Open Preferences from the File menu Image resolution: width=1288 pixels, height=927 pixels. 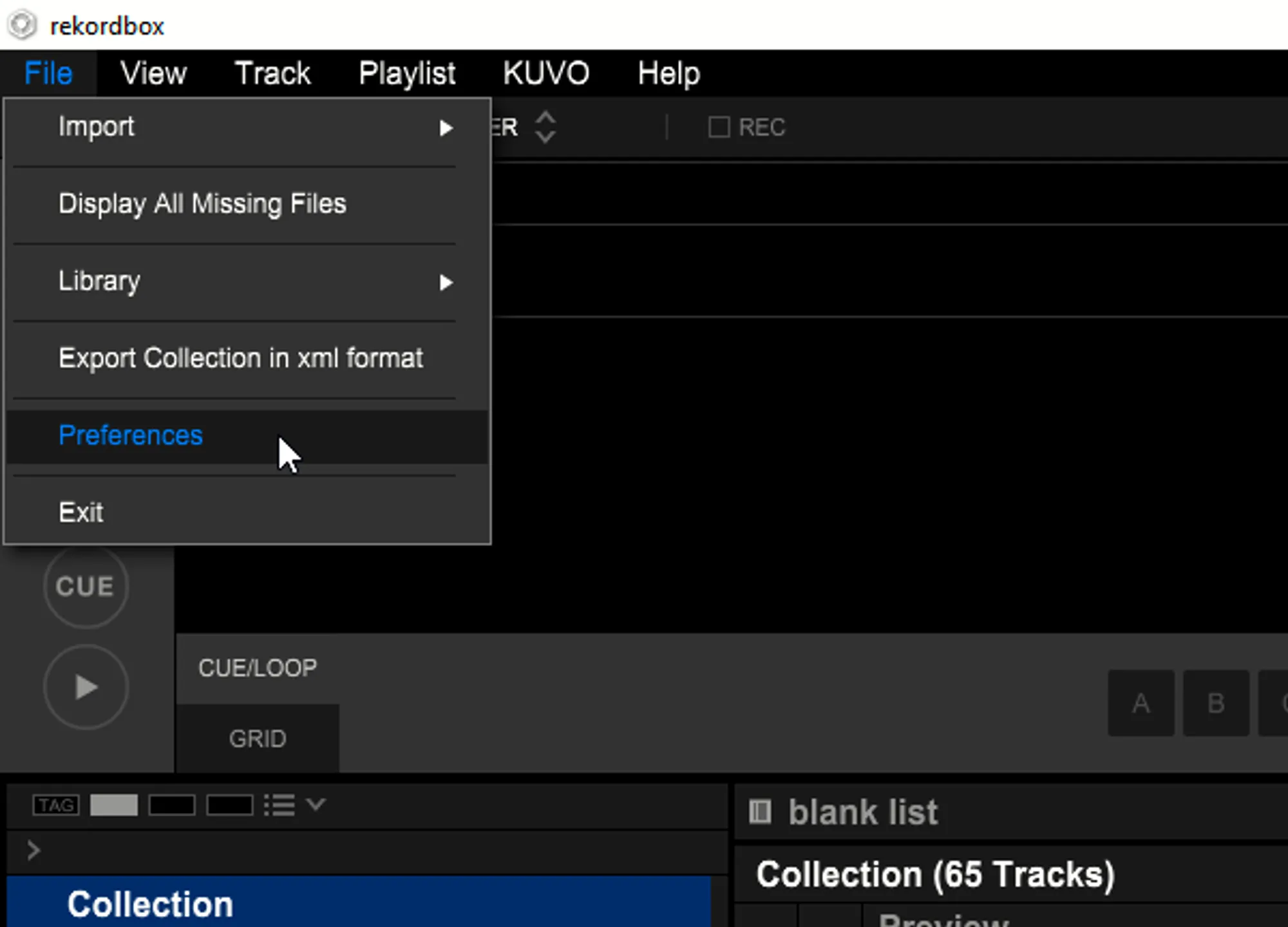point(131,436)
